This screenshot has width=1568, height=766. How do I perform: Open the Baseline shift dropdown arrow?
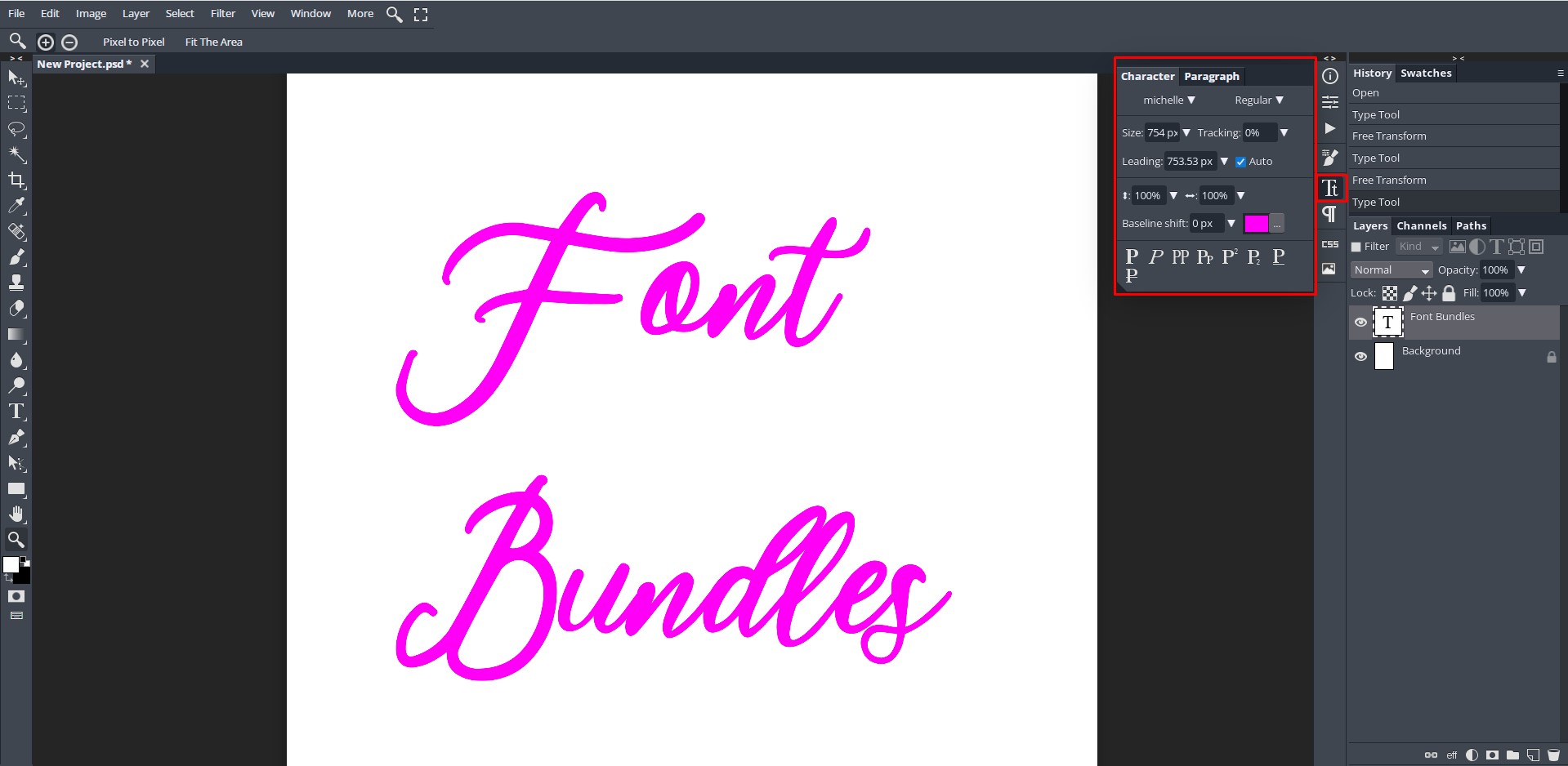tap(1231, 223)
